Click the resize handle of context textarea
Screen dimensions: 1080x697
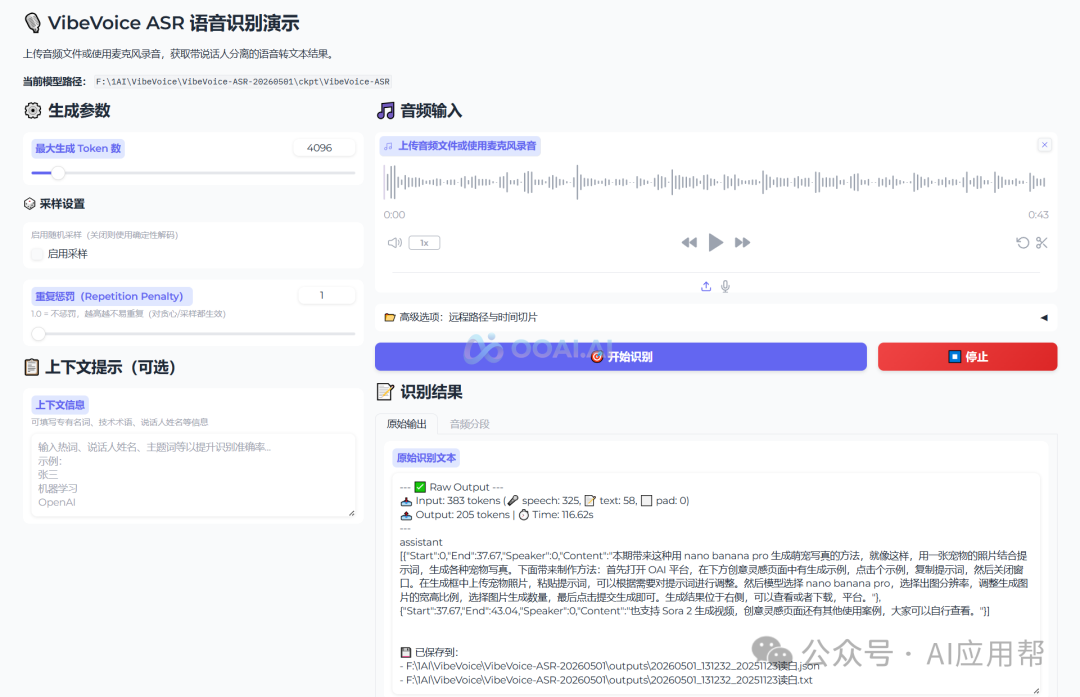coord(351,512)
